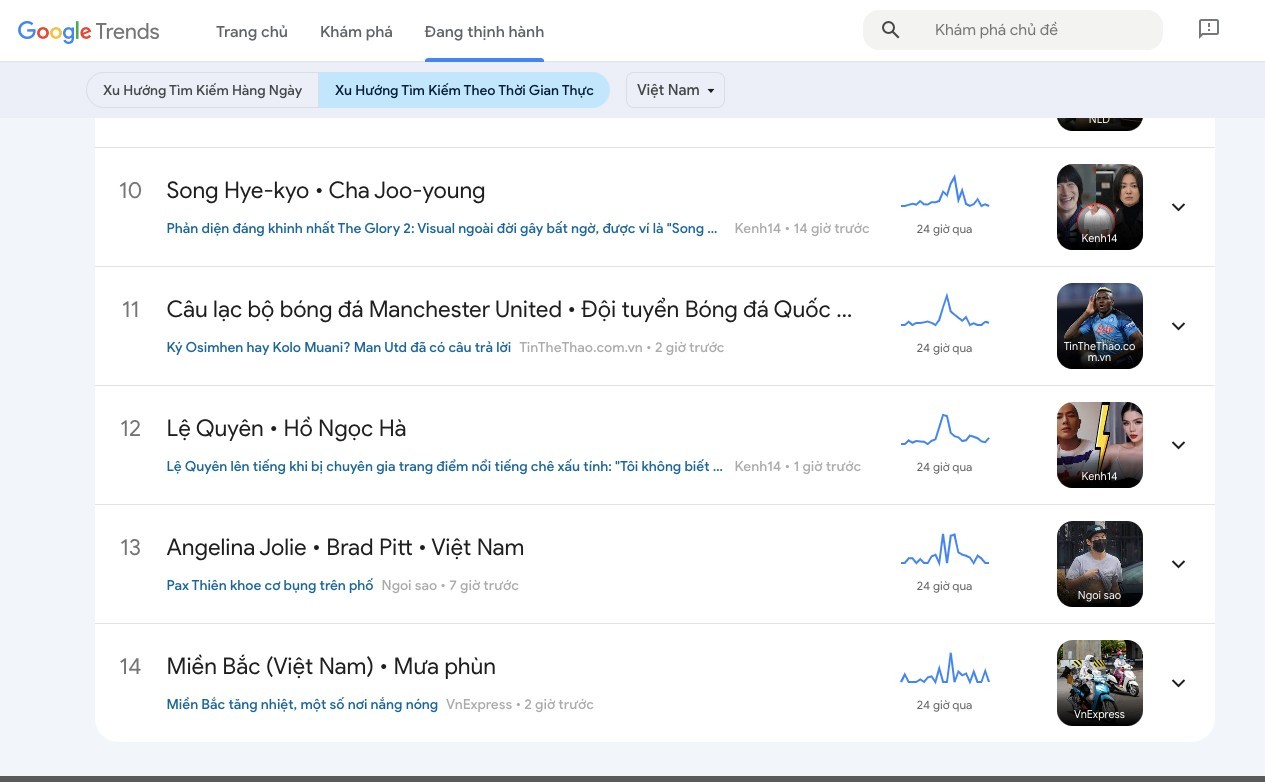Open the Việt Nam country dropdown
The width and height of the screenshot is (1265, 782).
[x=675, y=90]
